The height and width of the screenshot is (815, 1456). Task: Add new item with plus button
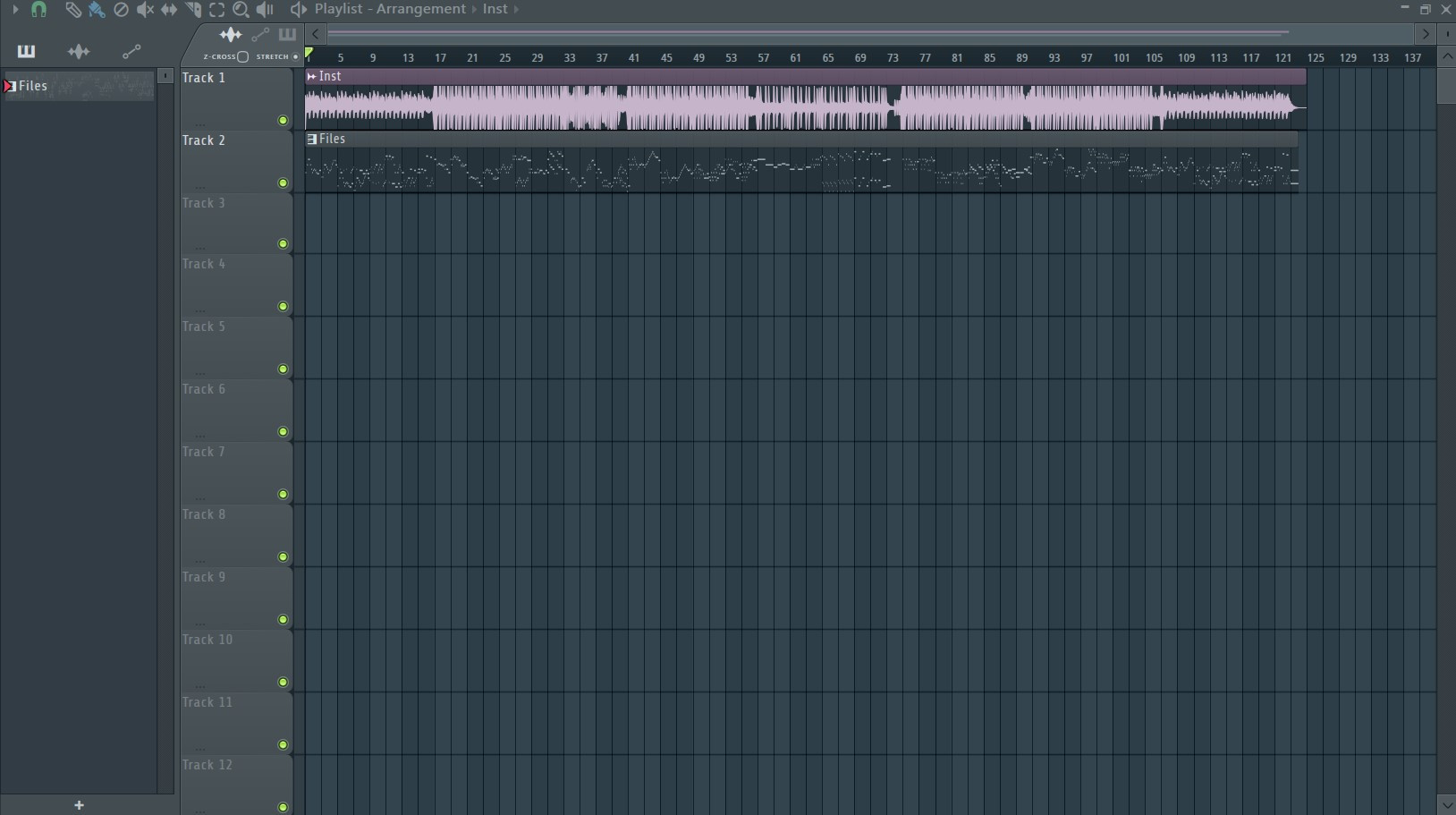click(79, 805)
